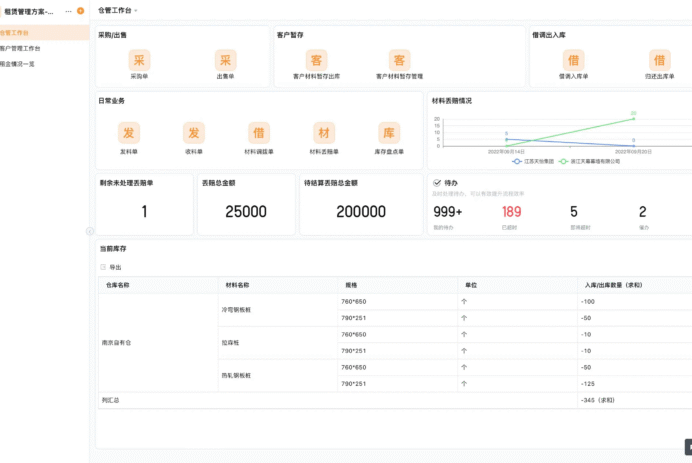Open the 5 about-to-overdue count
Image resolution: width=692 pixels, height=463 pixels.
(x=574, y=212)
